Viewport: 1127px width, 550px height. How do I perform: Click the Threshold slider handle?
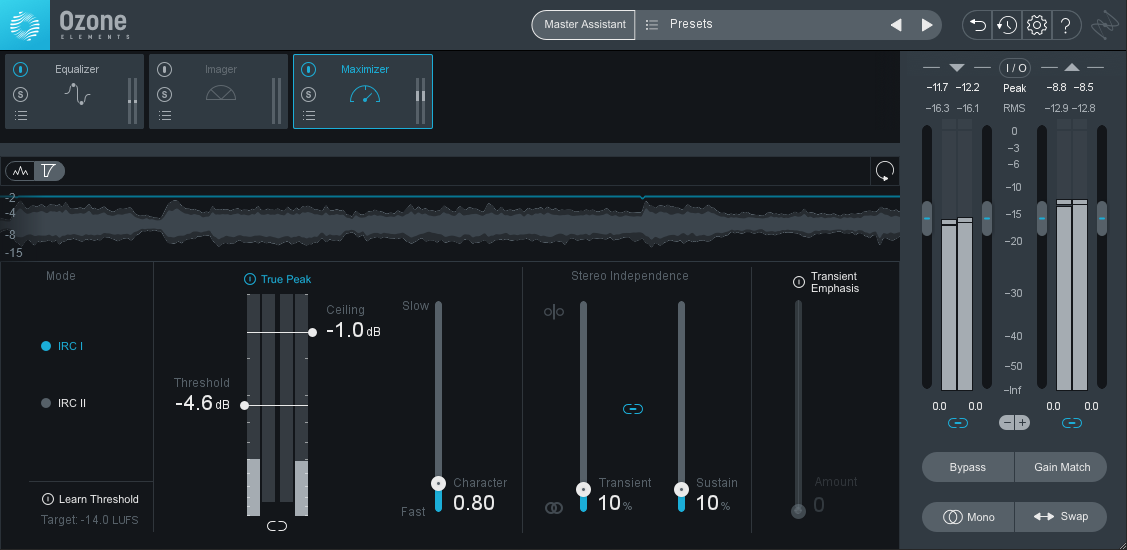click(244, 405)
